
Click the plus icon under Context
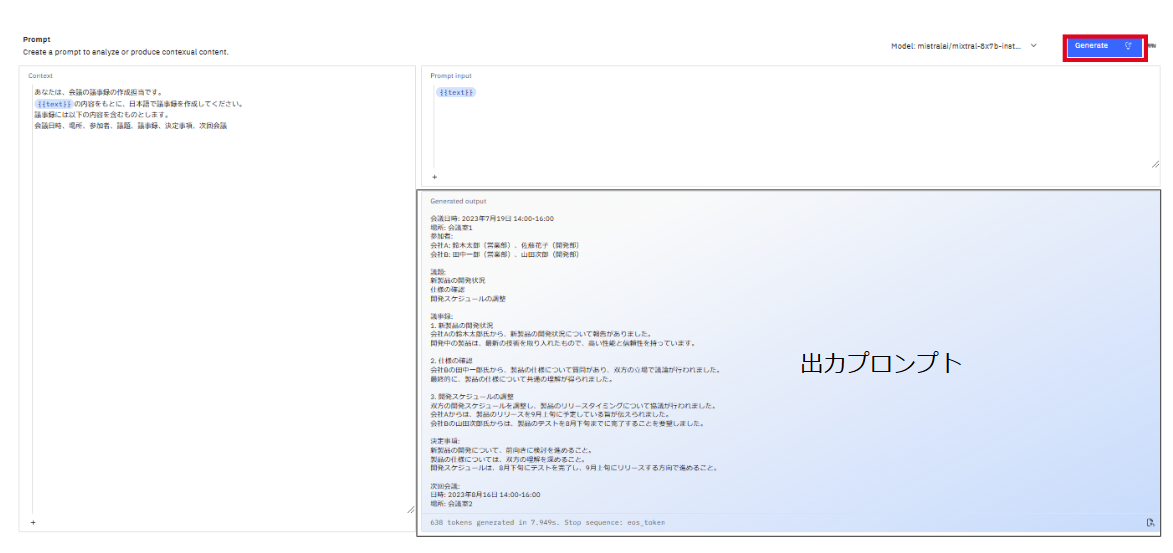[33, 522]
